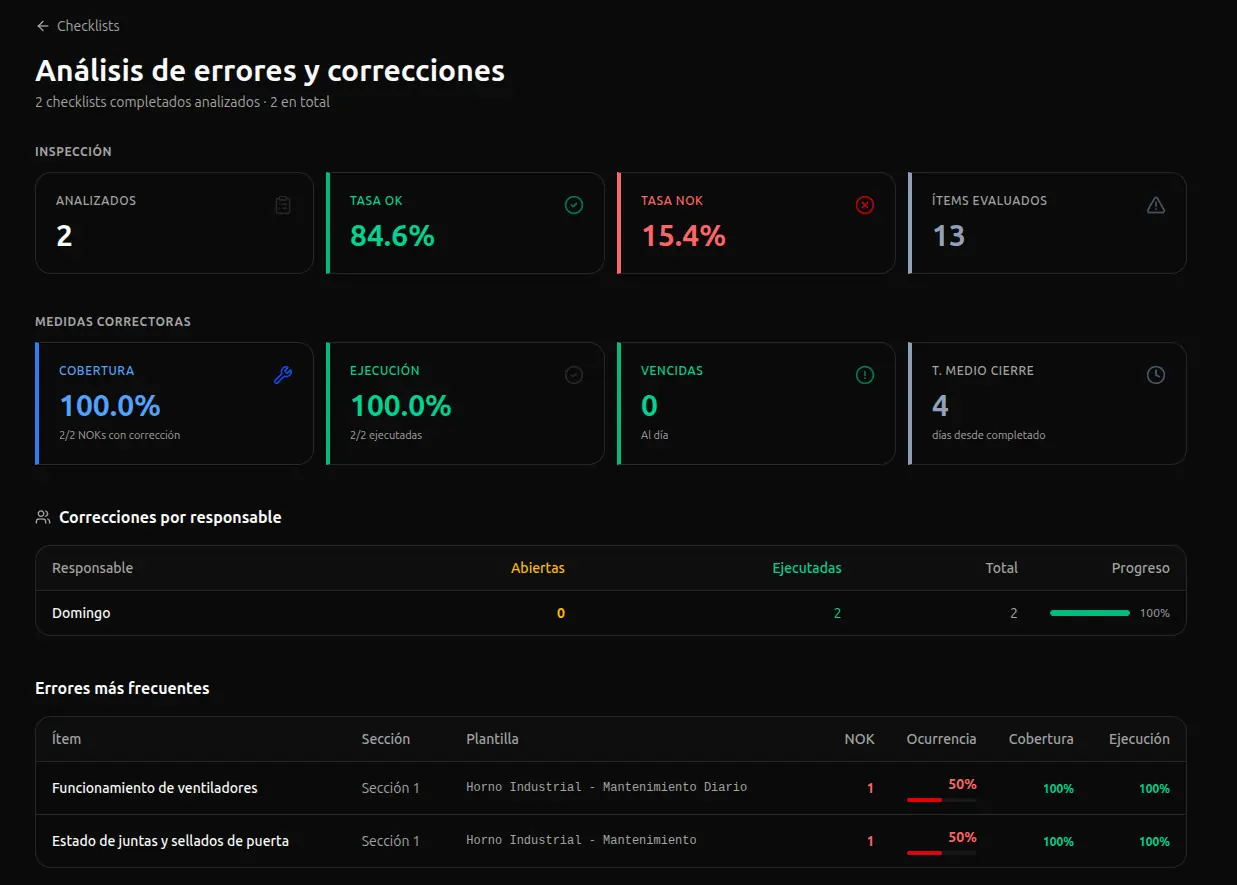Viewport: 1237px width, 885px height.
Task: Click the Plantilla column header
Action: 492,739
